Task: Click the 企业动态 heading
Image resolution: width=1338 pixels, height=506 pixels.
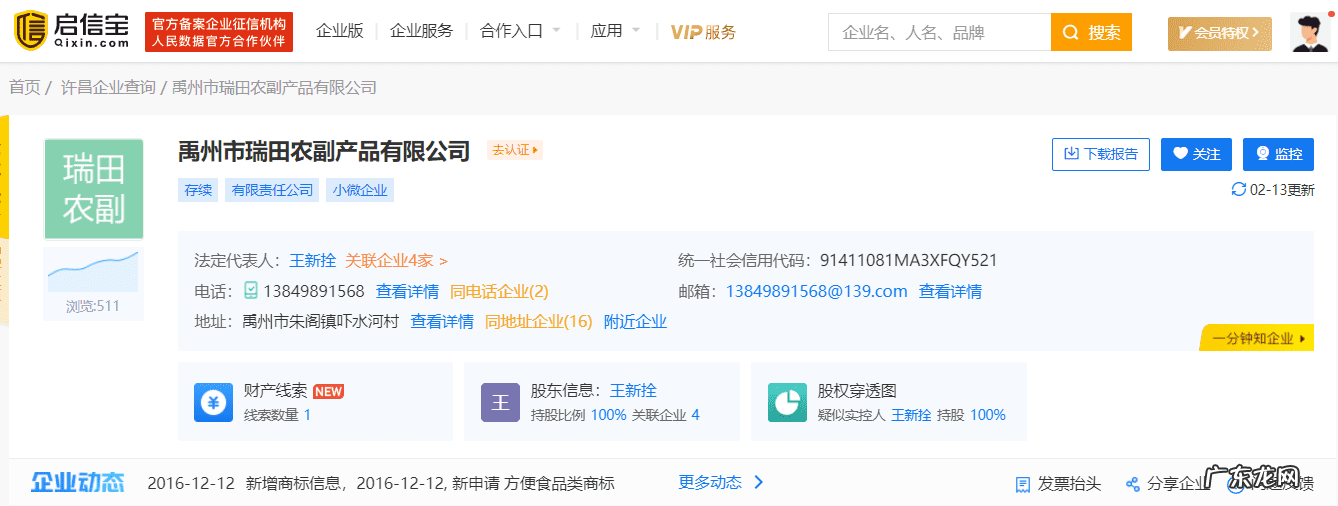Action: coord(78,483)
